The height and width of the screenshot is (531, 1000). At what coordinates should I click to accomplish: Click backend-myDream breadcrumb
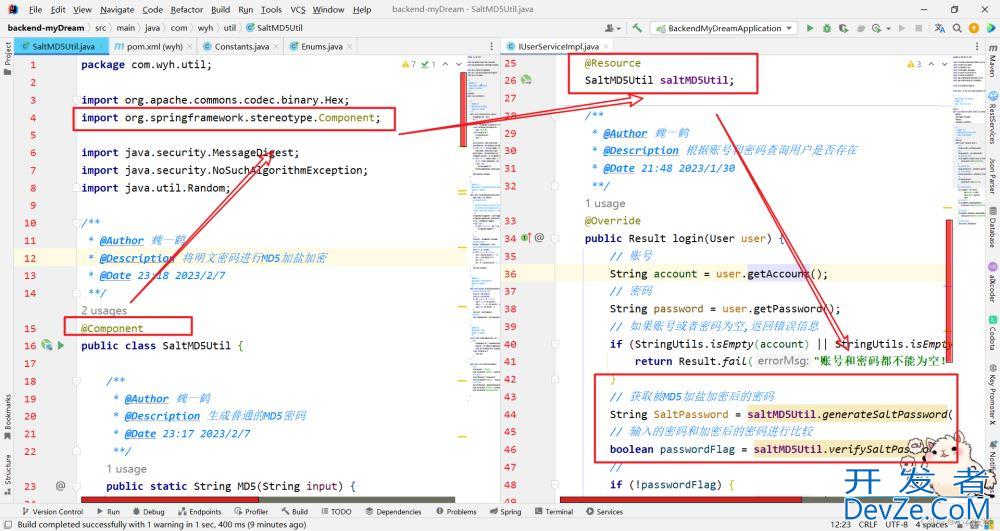pyautogui.click(x=45, y=28)
